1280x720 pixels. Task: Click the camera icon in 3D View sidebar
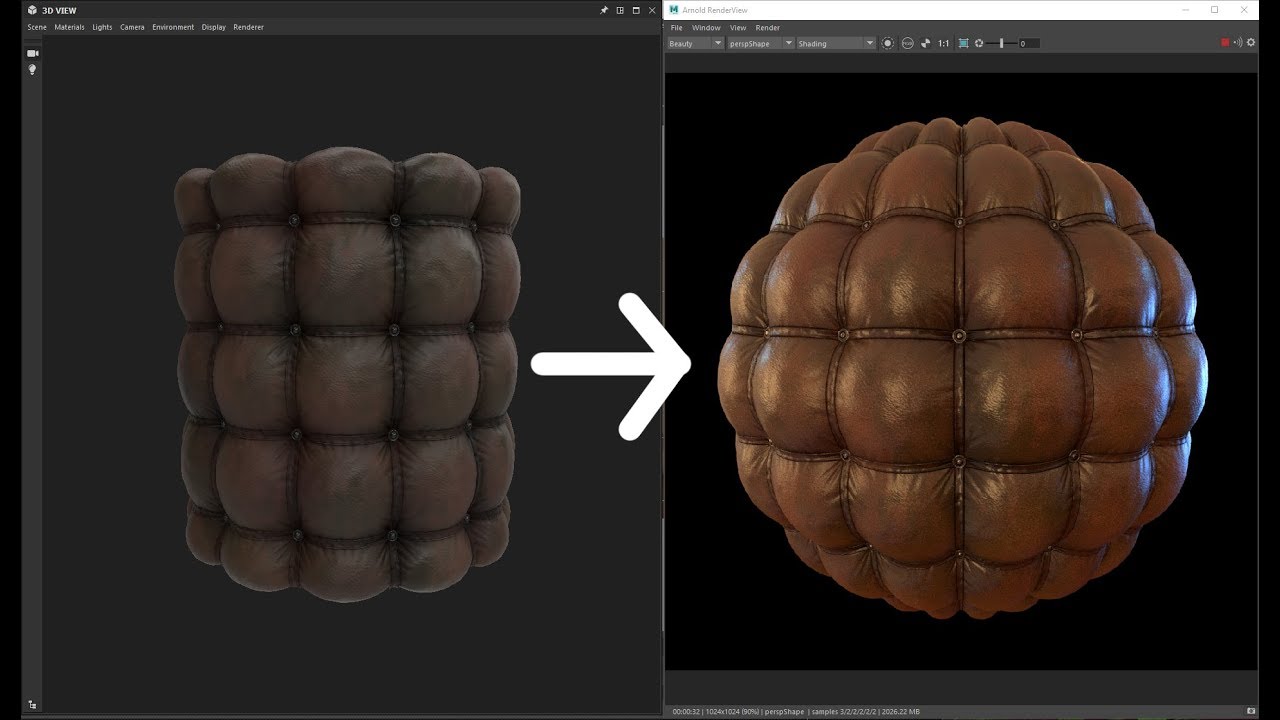32,53
